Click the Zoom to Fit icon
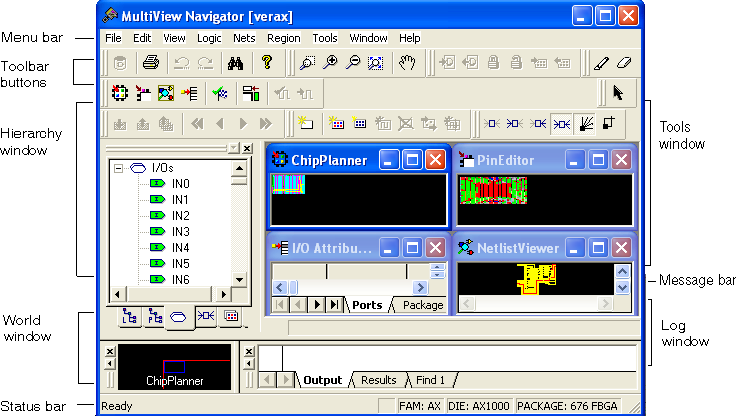 [x=376, y=62]
